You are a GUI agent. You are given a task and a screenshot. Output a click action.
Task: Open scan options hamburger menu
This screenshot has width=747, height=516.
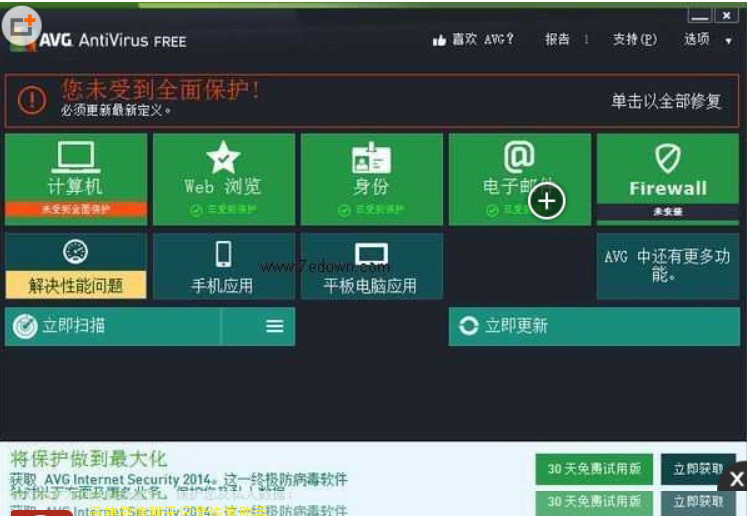pos(274,326)
